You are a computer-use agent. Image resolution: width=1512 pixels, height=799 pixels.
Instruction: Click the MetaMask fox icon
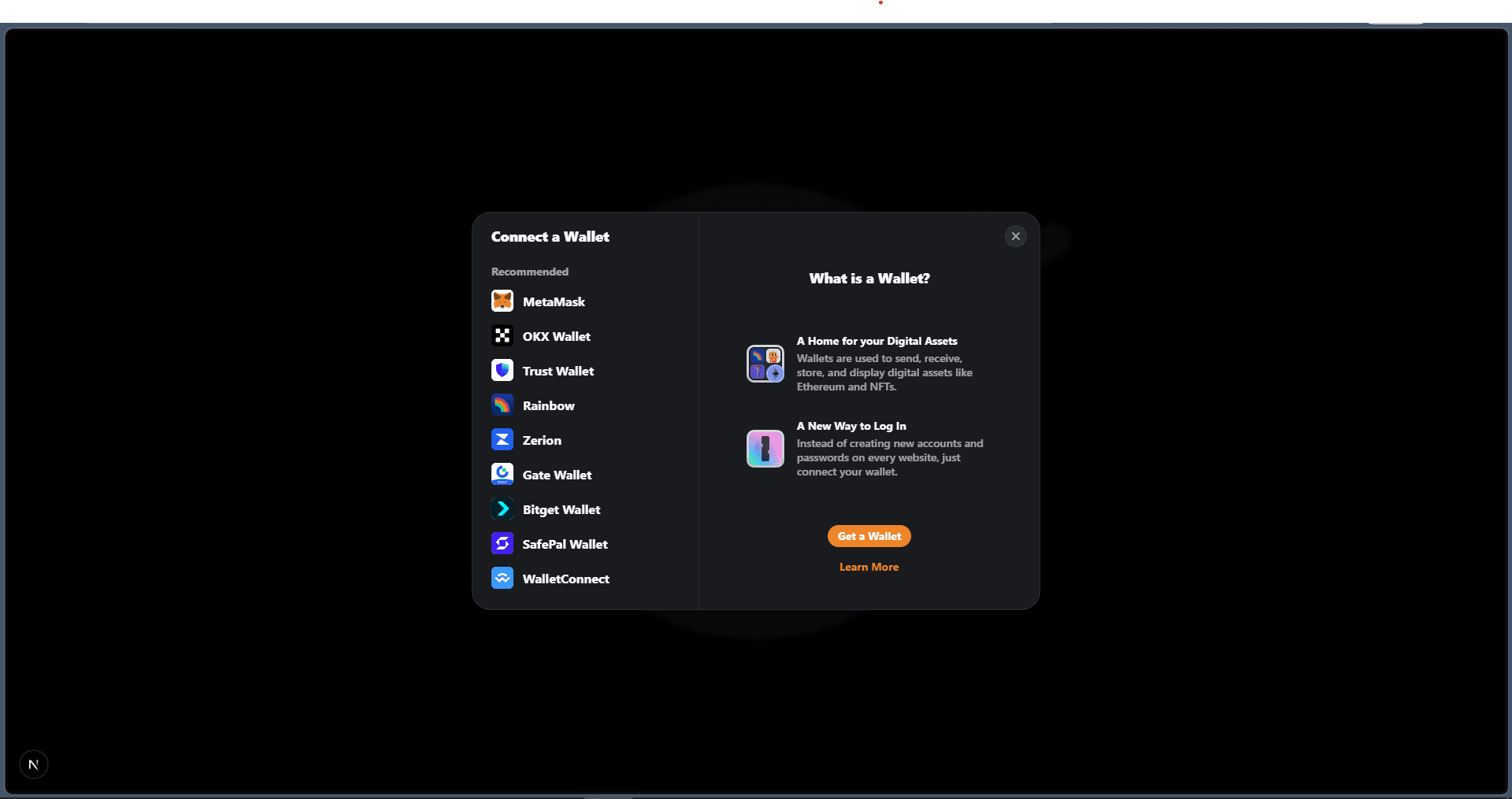[502, 301]
